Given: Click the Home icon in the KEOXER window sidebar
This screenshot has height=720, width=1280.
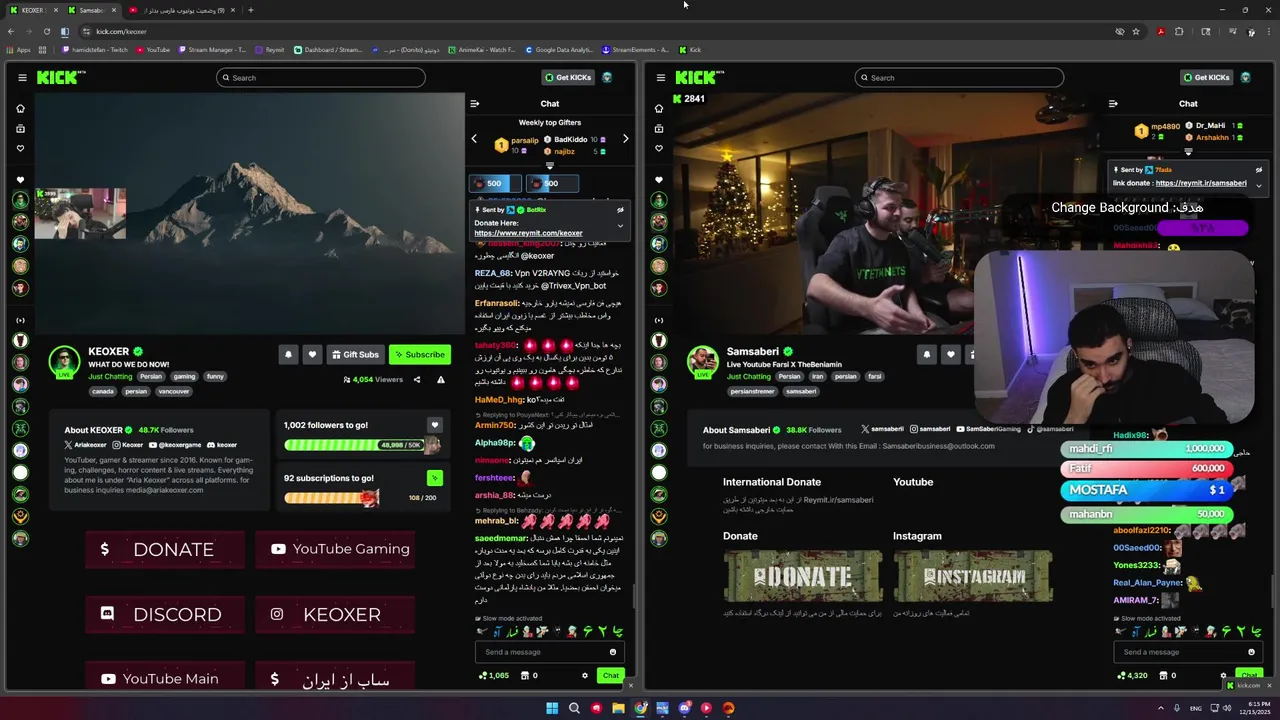Looking at the screenshot, I should 20,108.
